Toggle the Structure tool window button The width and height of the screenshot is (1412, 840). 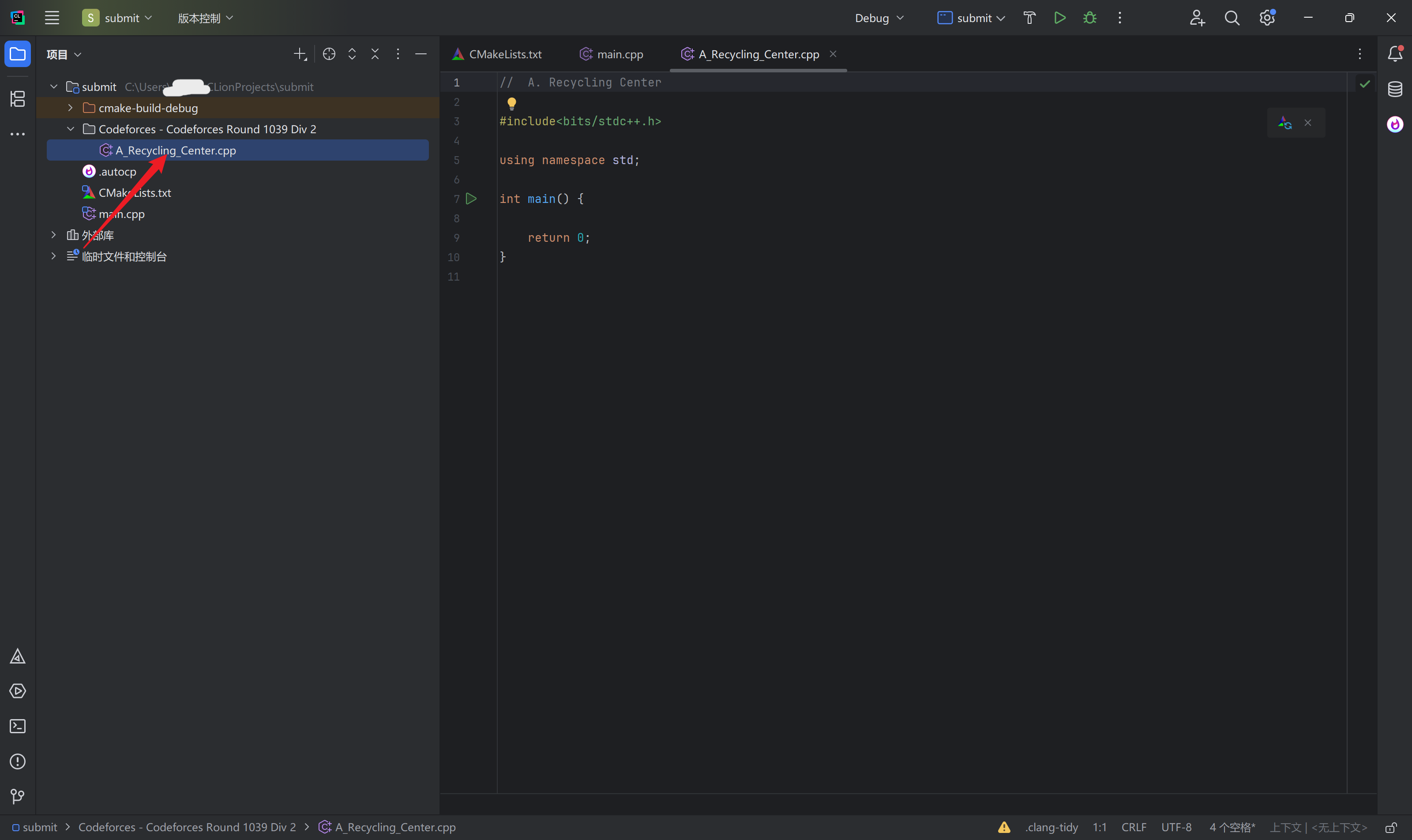(18, 99)
